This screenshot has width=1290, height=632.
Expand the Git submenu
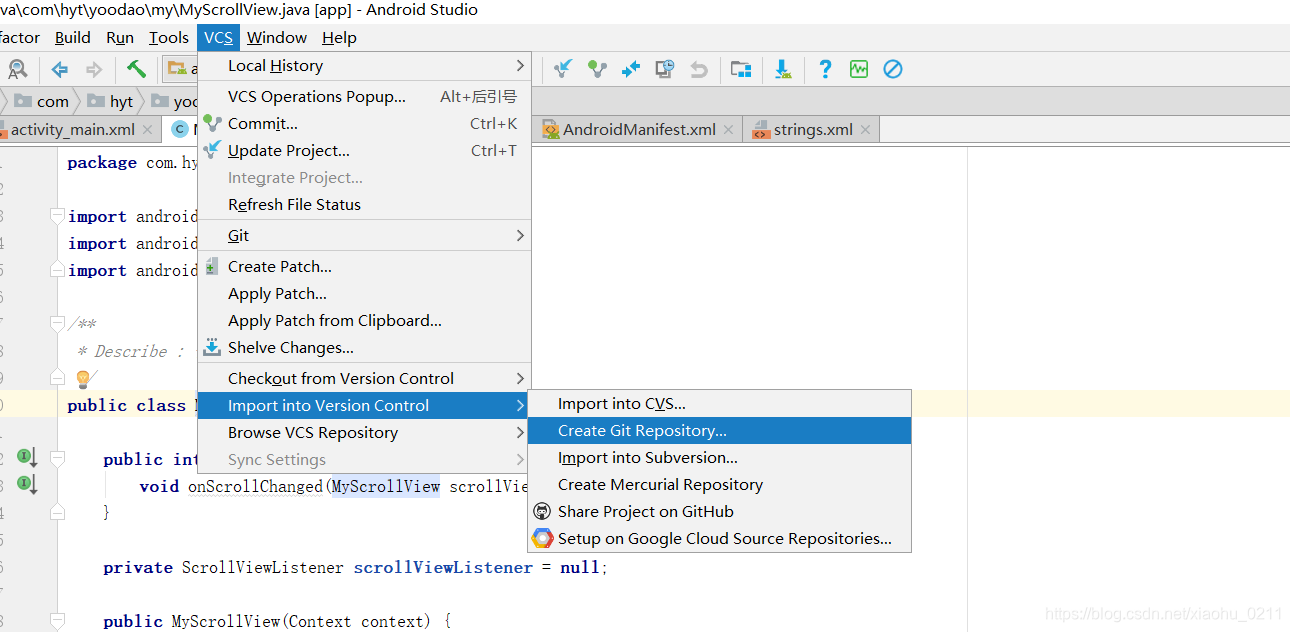coord(364,236)
